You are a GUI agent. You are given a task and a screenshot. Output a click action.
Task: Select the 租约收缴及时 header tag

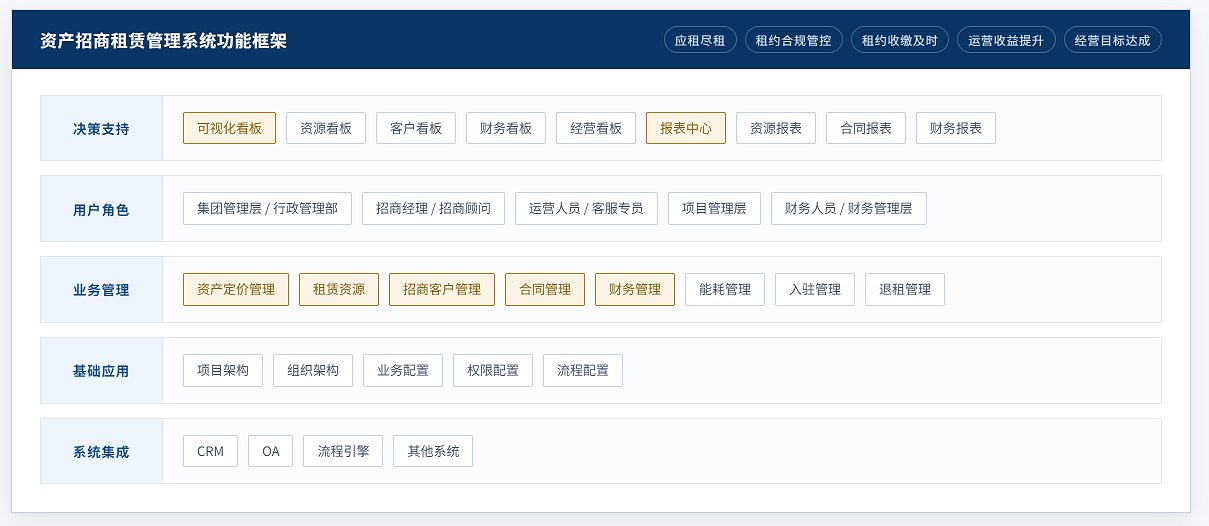point(899,40)
